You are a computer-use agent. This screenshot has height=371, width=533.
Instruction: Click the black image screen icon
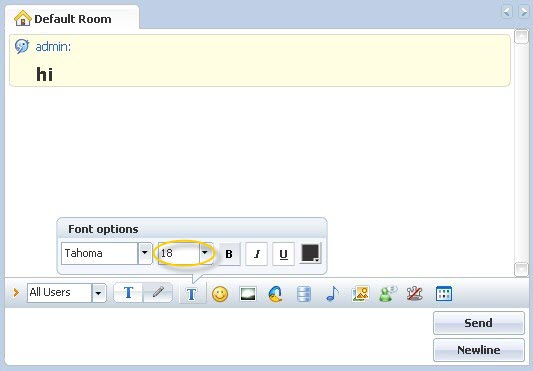tap(248, 294)
